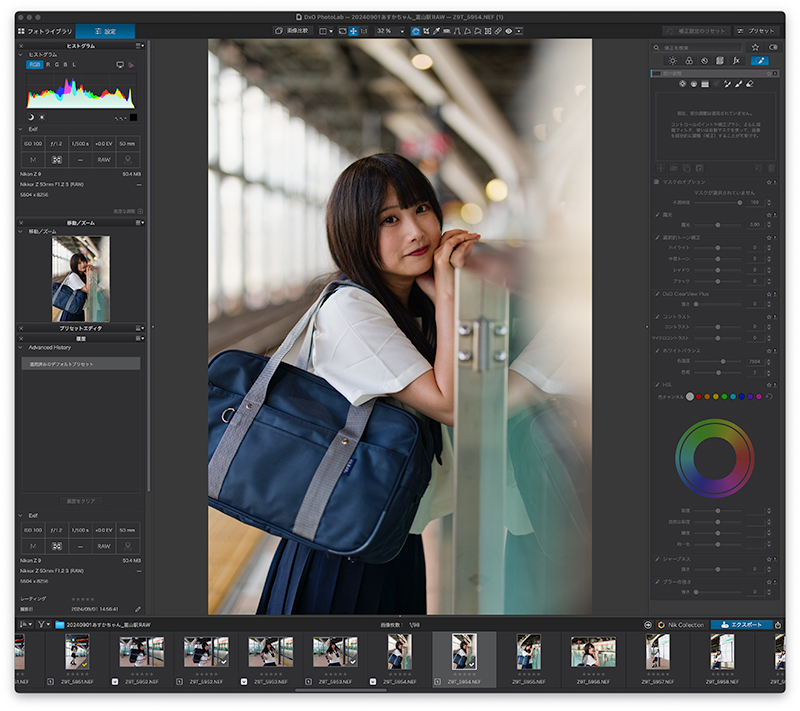Open the histogram palette options menu
Viewport: 800px width, 711px height.
139,46
